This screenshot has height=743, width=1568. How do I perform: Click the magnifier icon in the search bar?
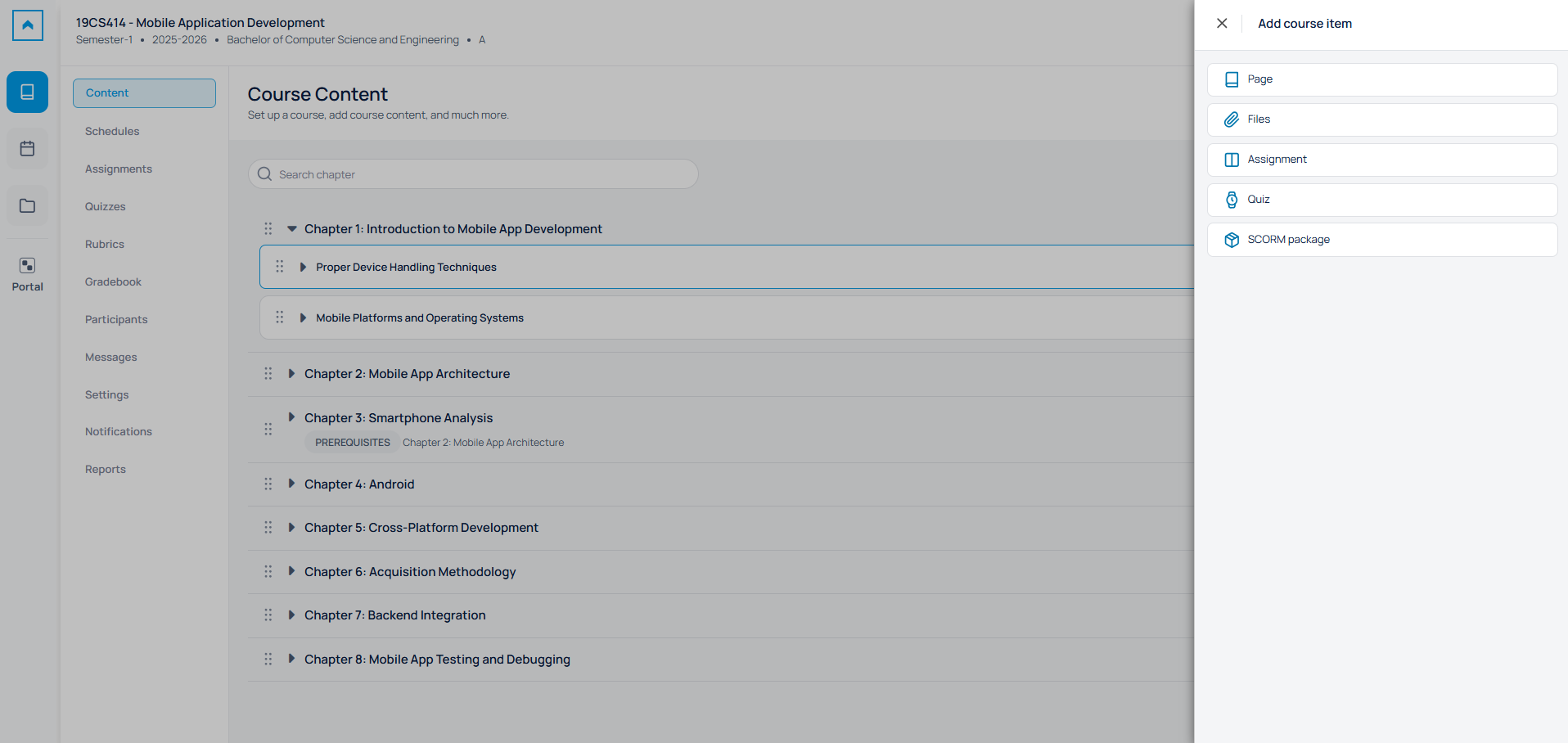(264, 173)
